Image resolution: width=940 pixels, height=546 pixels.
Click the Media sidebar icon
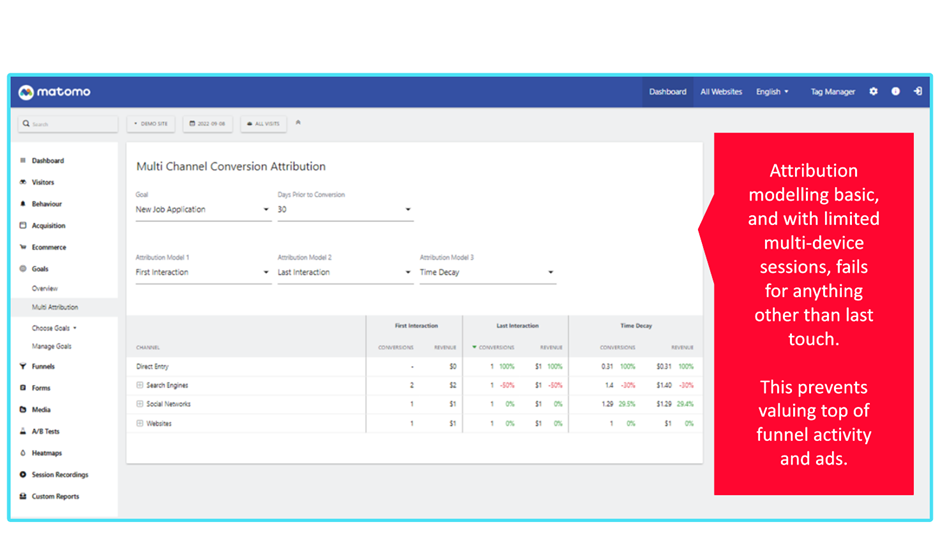[23, 409]
